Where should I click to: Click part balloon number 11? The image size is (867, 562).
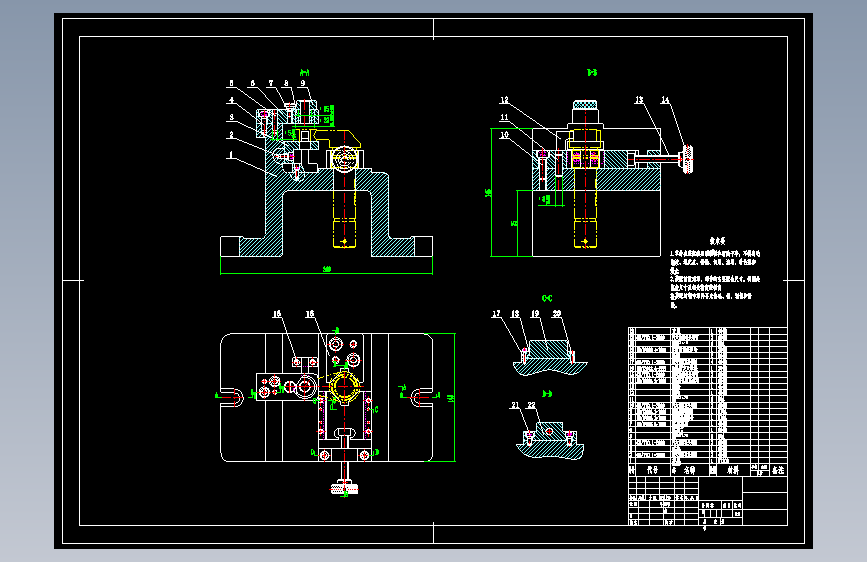click(504, 117)
